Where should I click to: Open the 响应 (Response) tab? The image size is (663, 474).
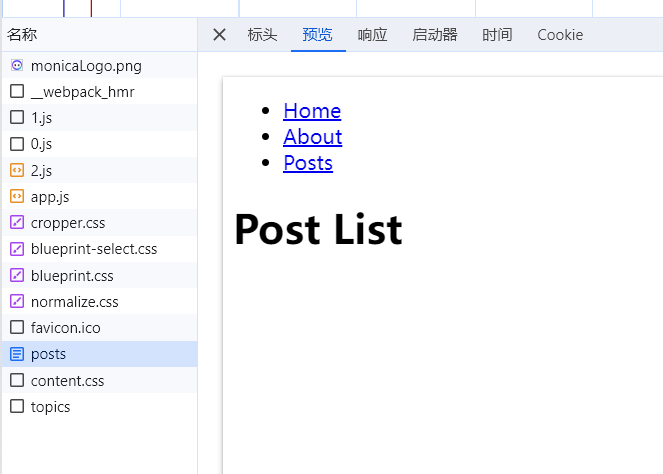[x=372, y=35]
